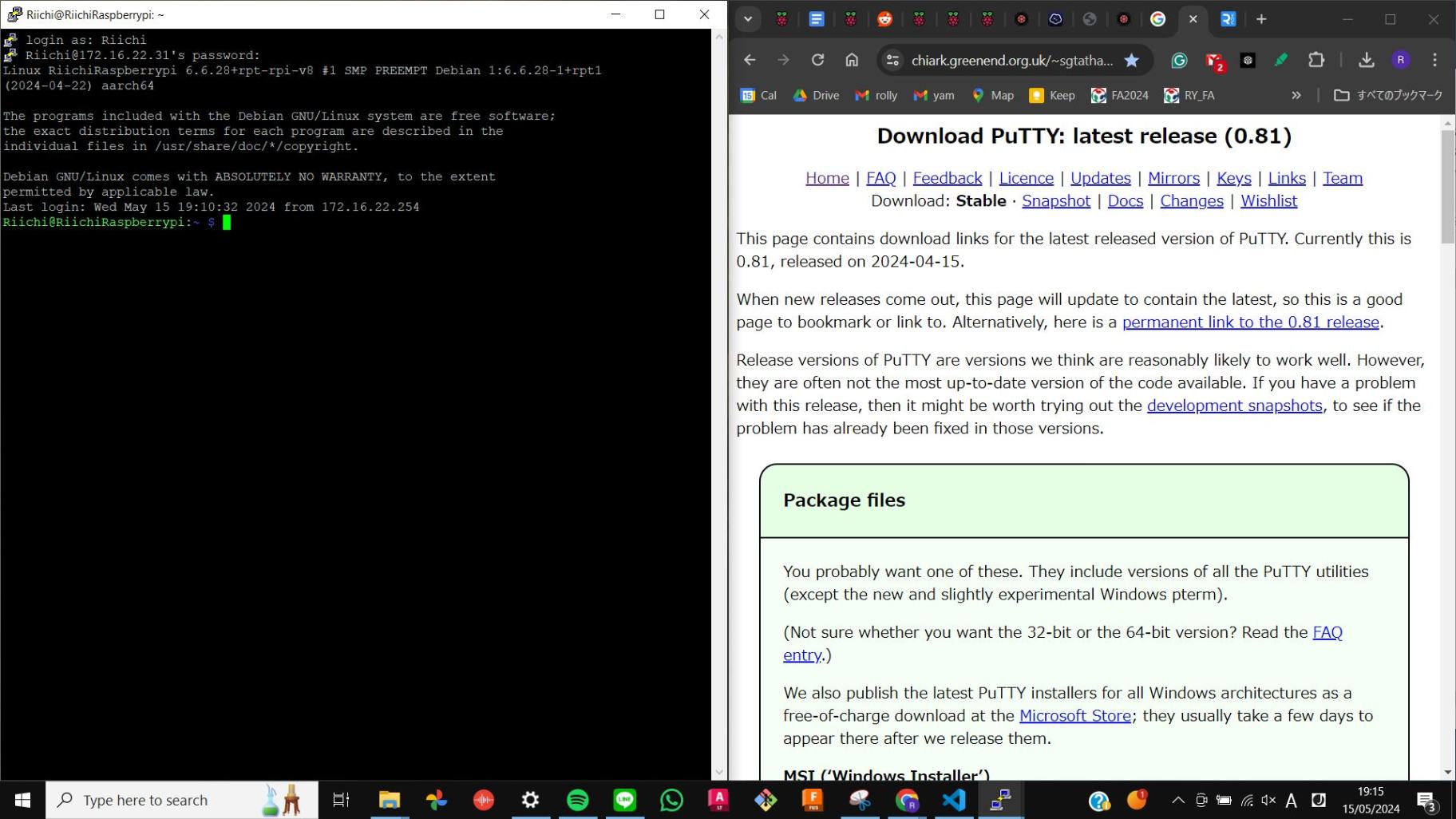Open WhatsApp from taskbar
This screenshot has width=1456, height=819.
[671, 800]
